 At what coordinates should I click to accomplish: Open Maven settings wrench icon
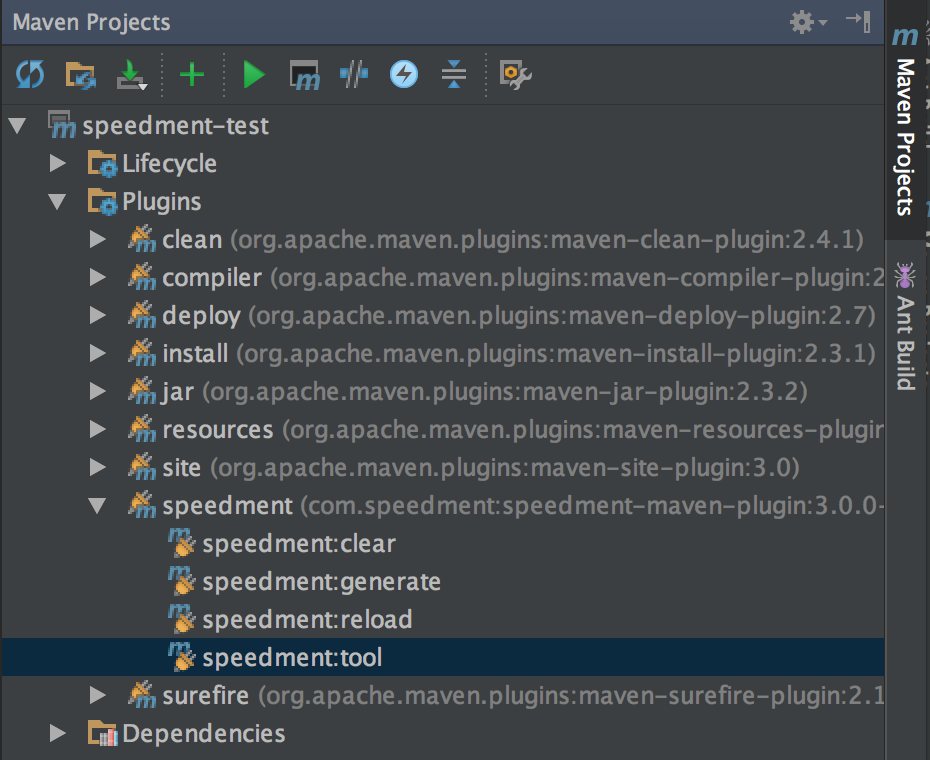point(515,75)
